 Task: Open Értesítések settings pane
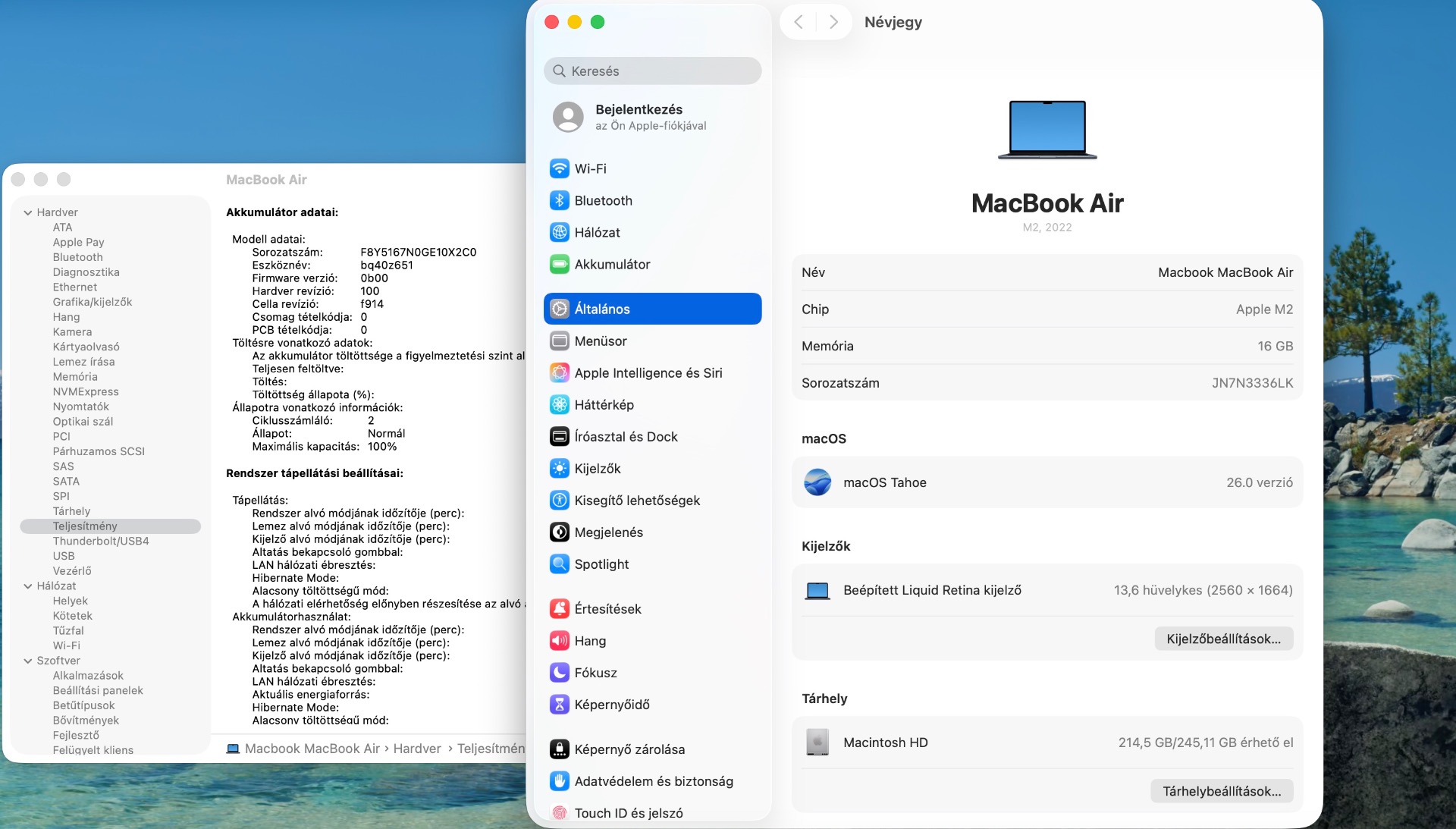[607, 608]
